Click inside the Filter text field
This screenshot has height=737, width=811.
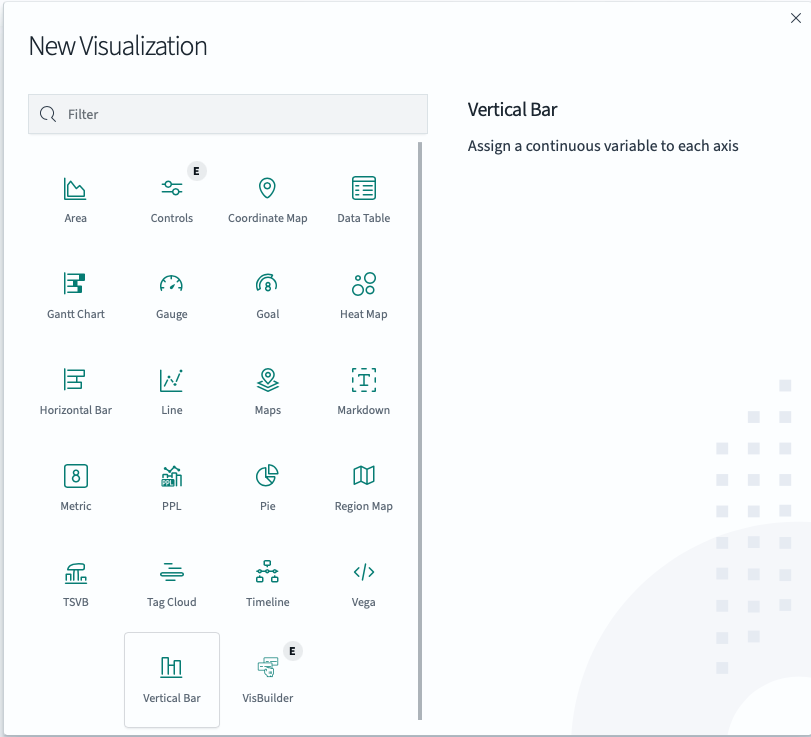(x=228, y=114)
